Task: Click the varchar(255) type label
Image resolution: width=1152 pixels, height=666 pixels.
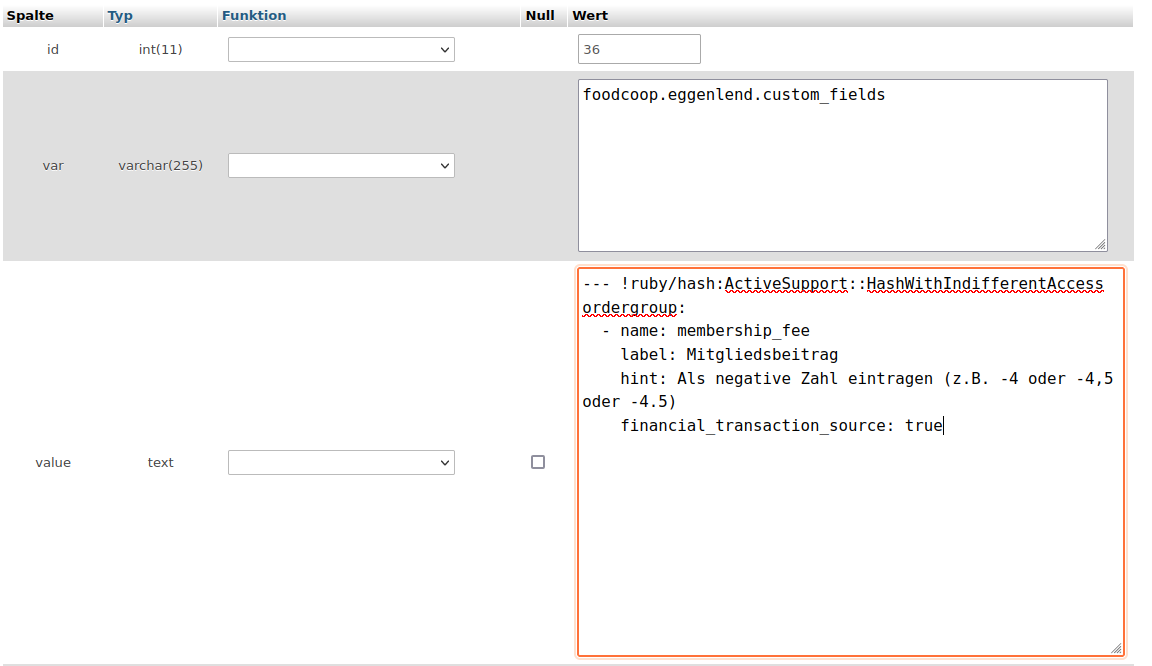Action: 160,166
